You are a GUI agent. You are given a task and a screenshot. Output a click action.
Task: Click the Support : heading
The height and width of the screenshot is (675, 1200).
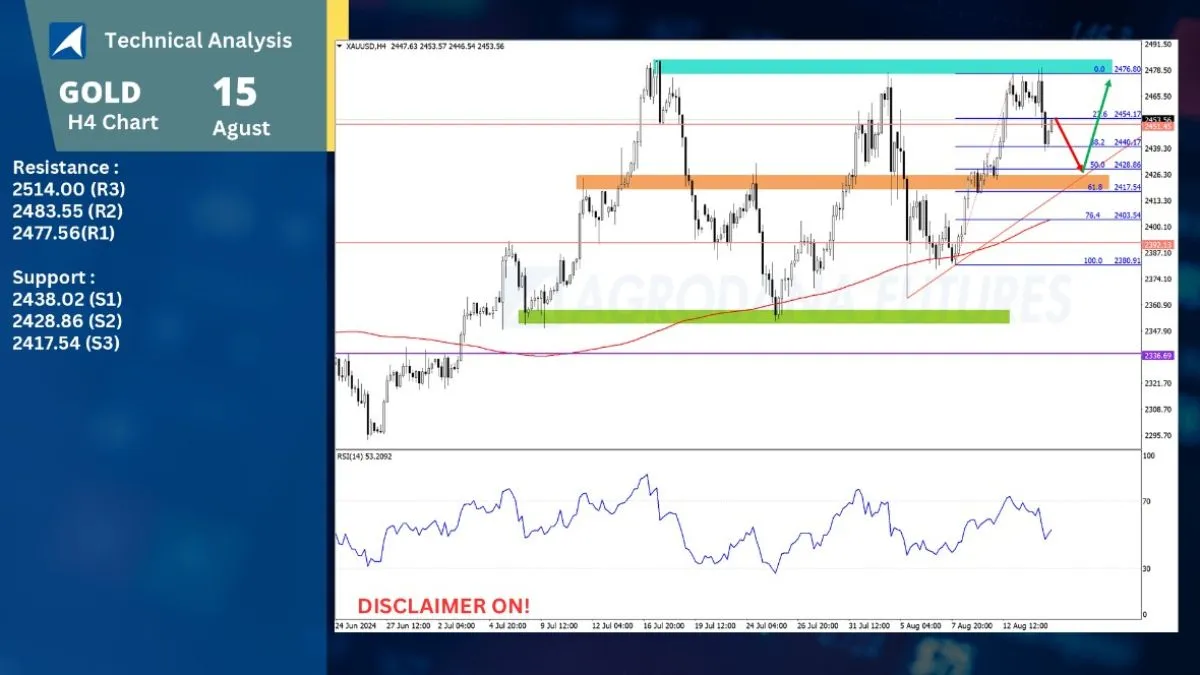[x=54, y=277]
